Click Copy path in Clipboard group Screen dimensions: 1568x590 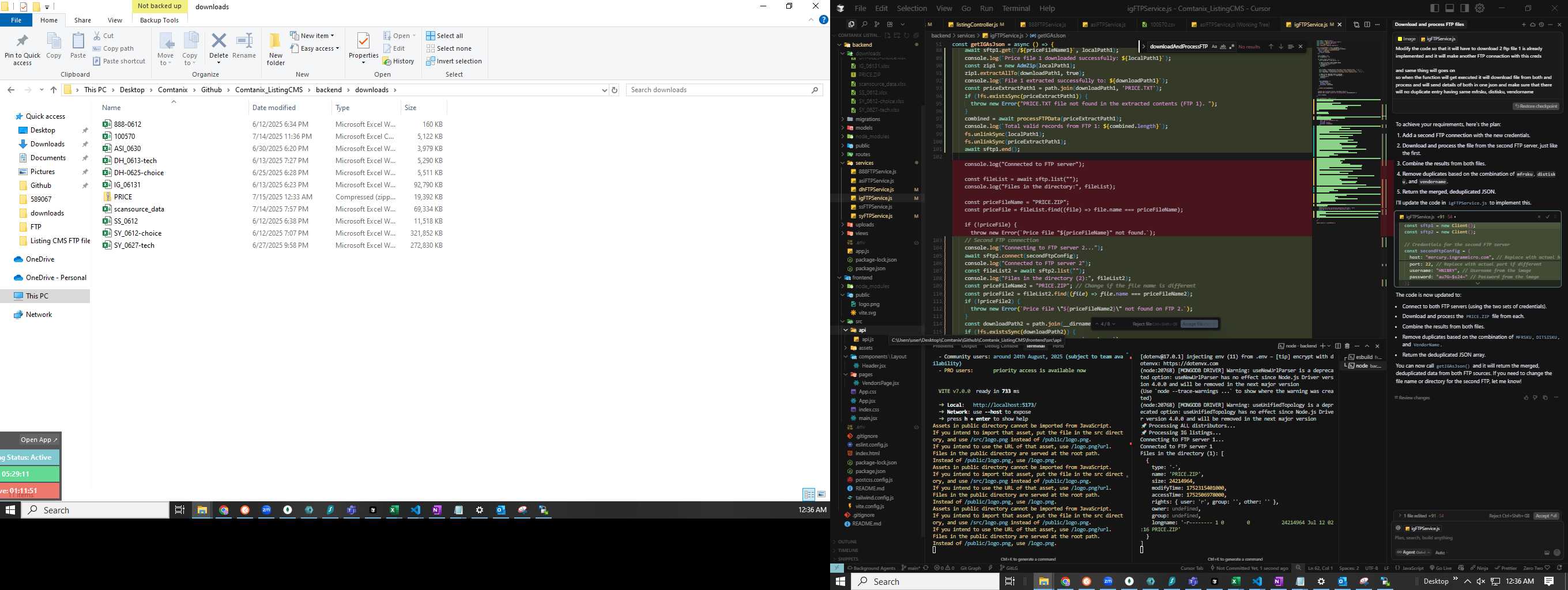[x=113, y=48]
